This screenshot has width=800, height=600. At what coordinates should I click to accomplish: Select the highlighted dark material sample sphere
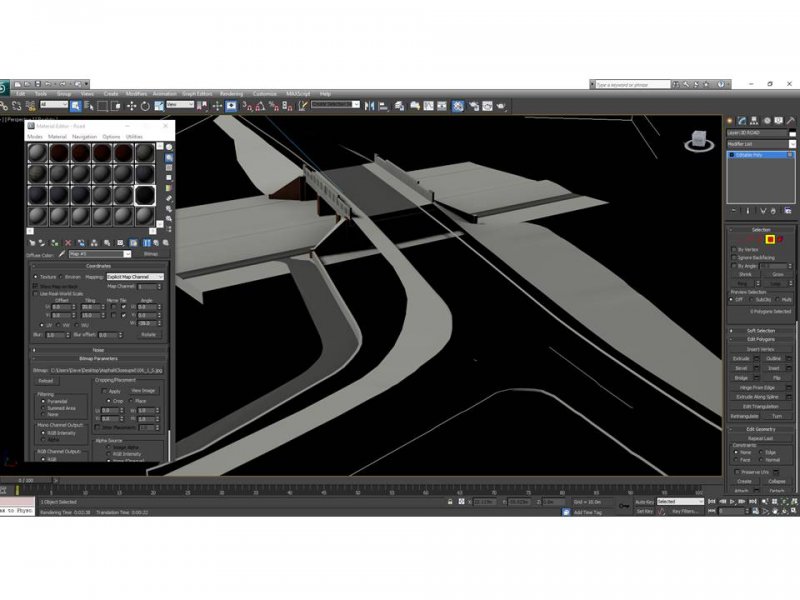144,194
